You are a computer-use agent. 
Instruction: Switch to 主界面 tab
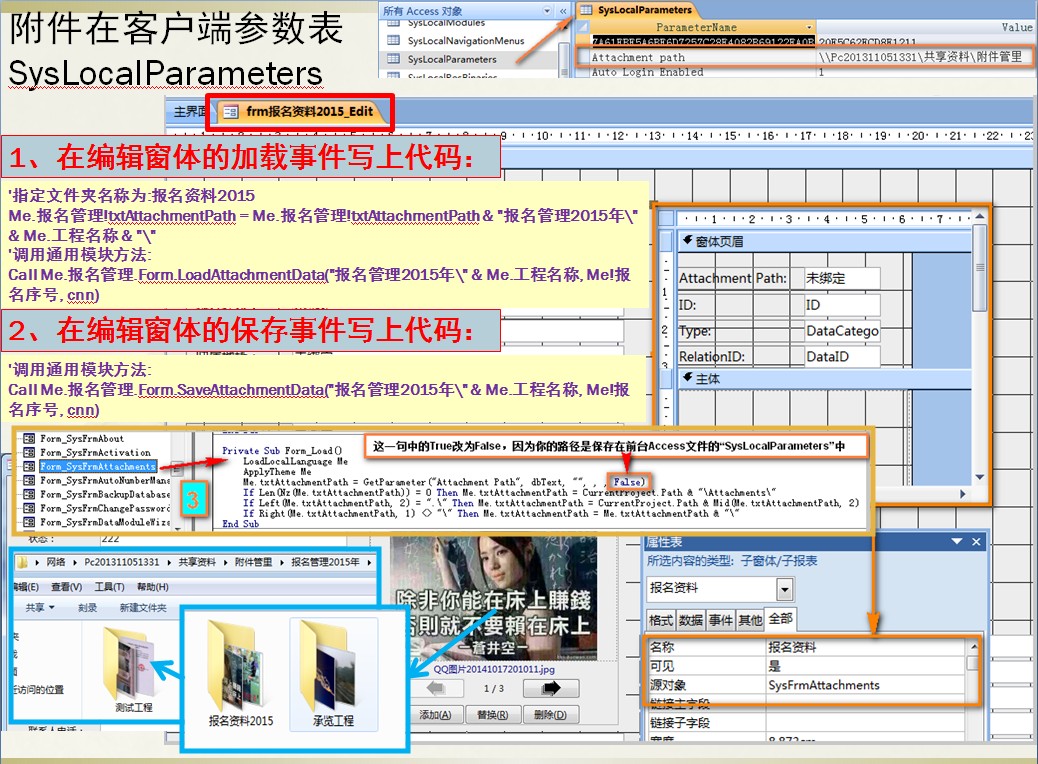pos(189,112)
